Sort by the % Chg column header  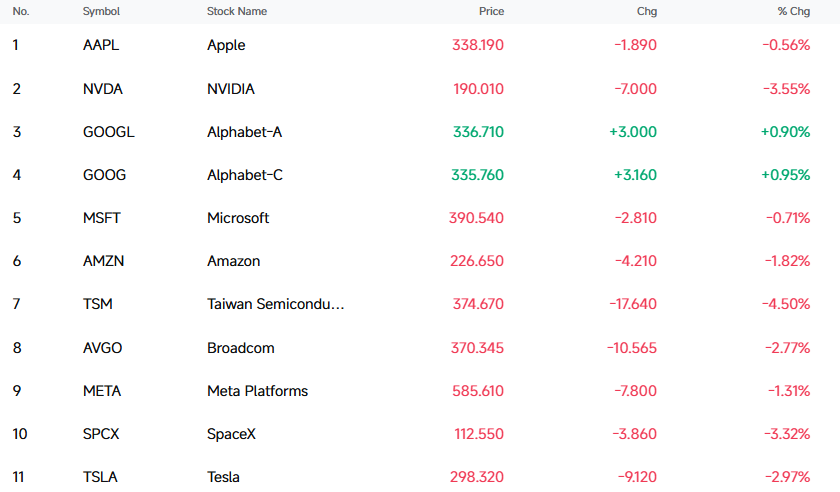[x=793, y=11]
